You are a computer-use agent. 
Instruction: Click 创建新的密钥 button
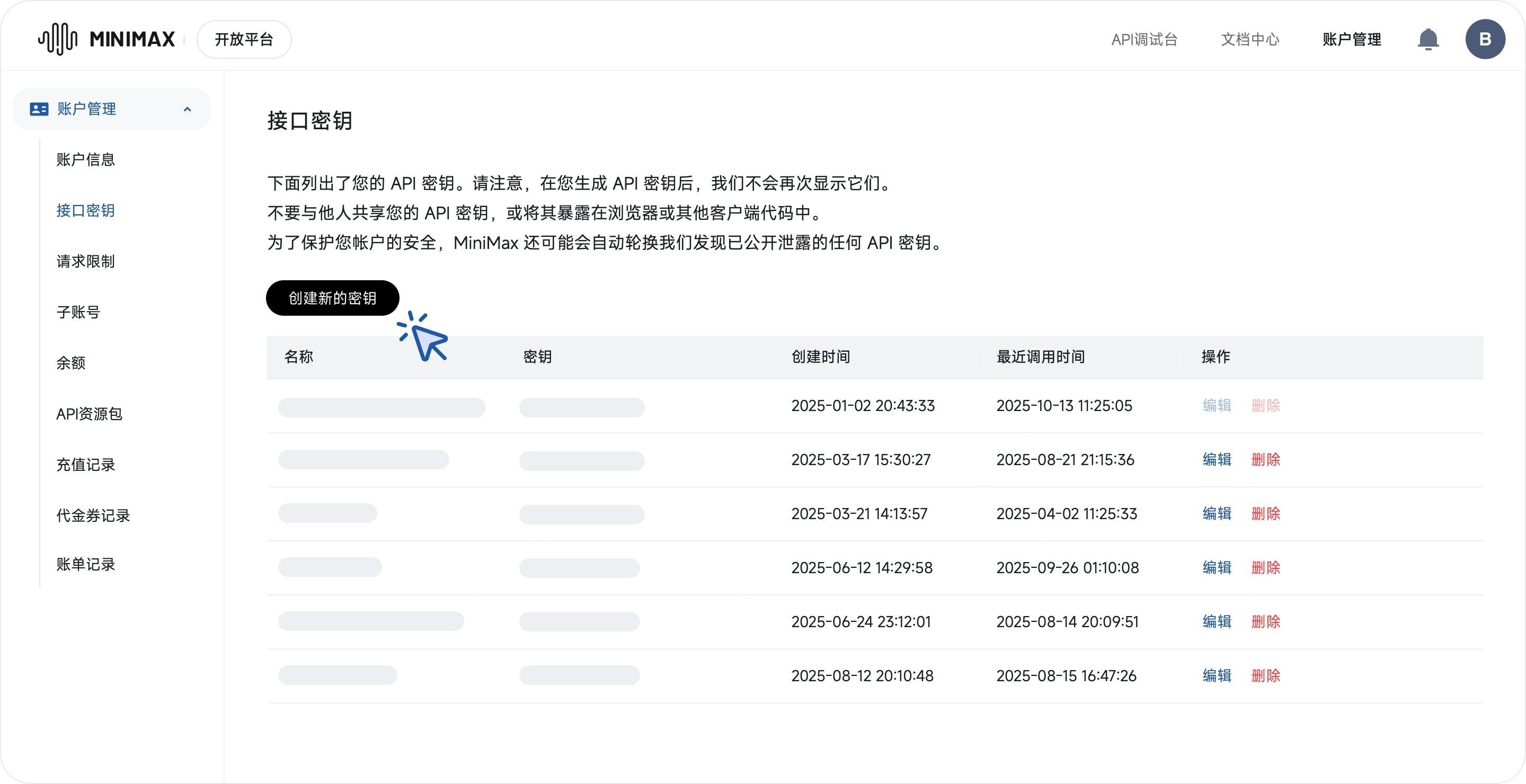point(332,298)
